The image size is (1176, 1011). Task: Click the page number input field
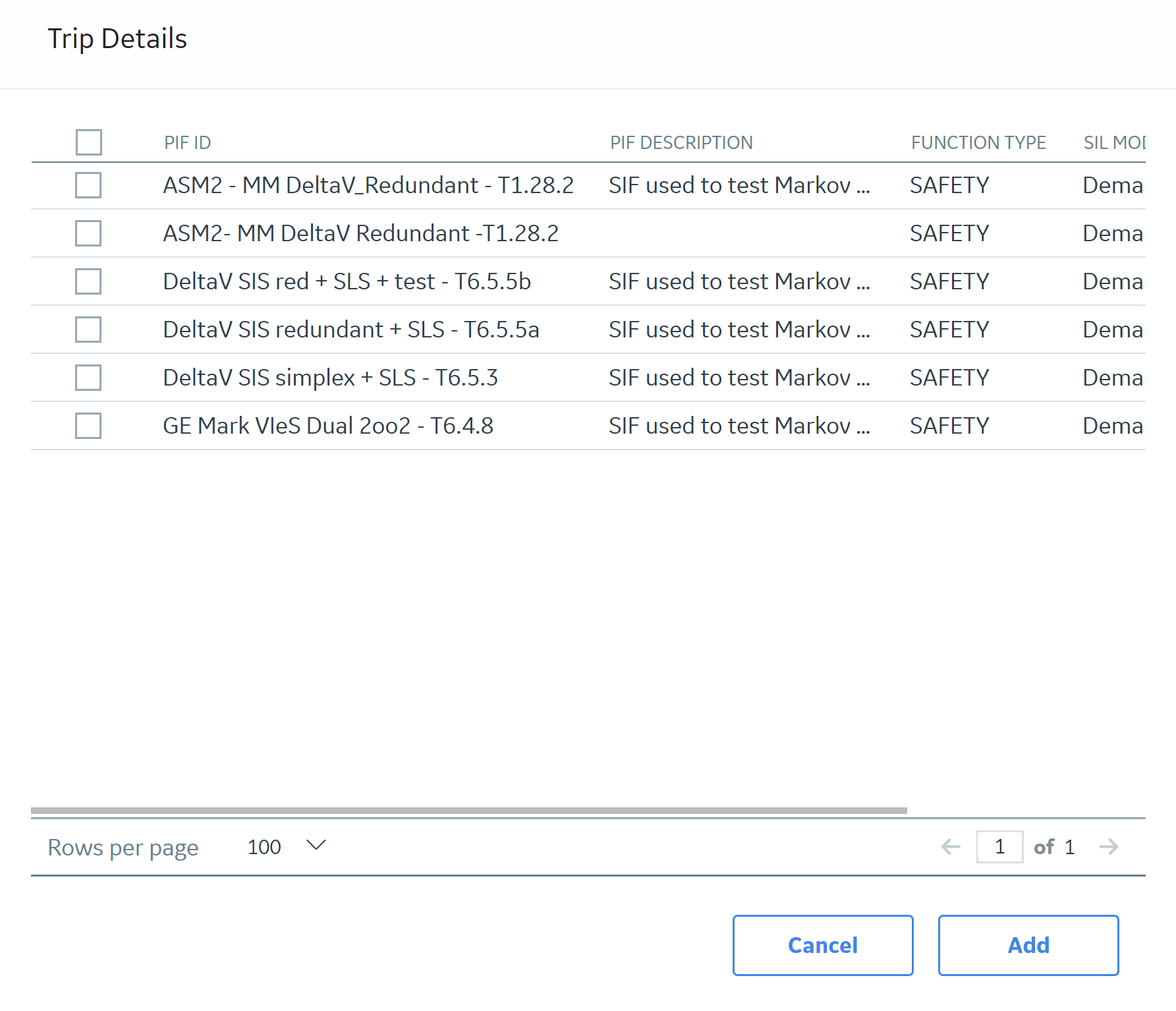pyautogui.click(x=999, y=847)
